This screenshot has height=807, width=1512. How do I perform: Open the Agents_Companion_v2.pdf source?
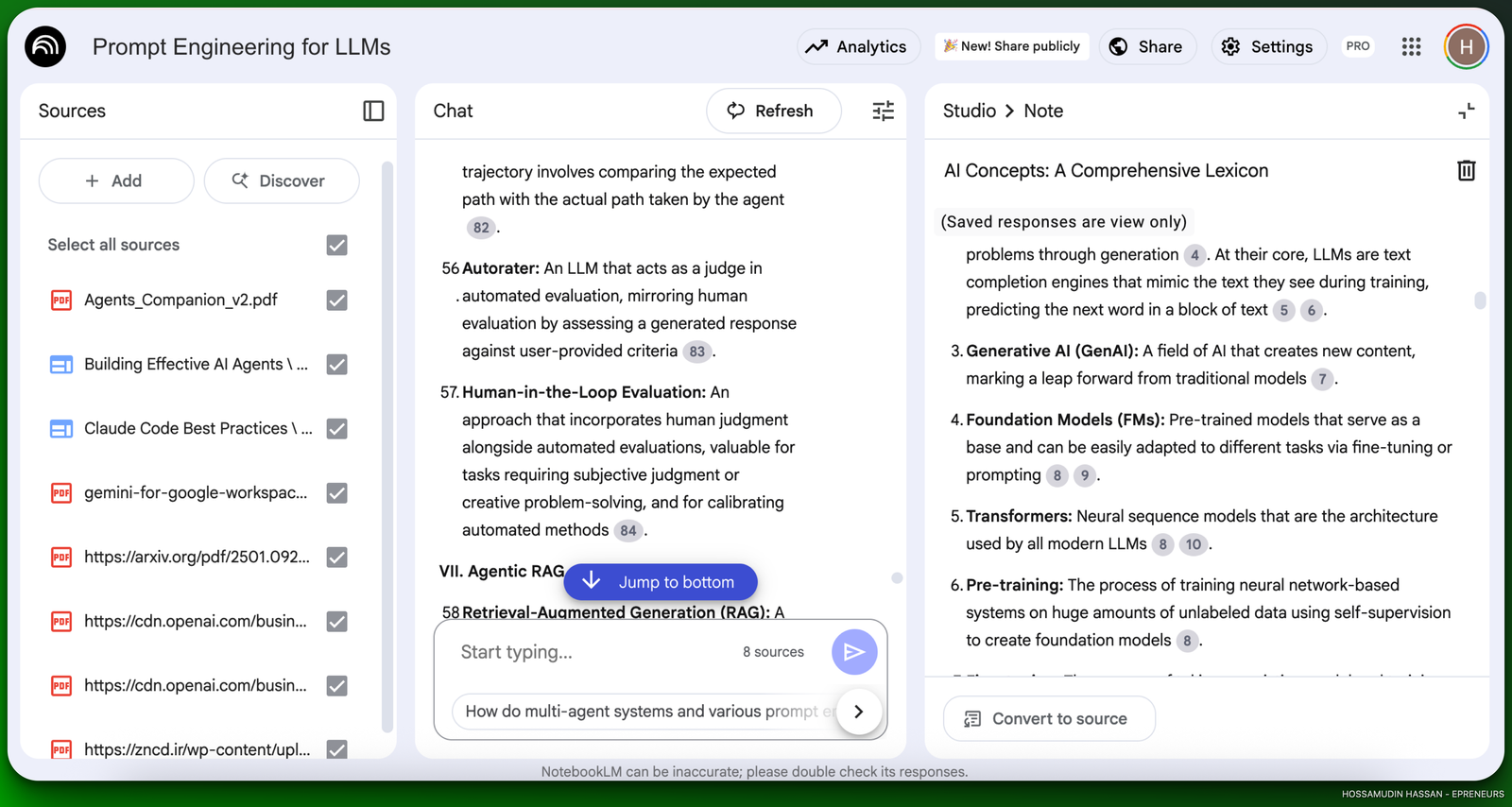pyautogui.click(x=180, y=300)
